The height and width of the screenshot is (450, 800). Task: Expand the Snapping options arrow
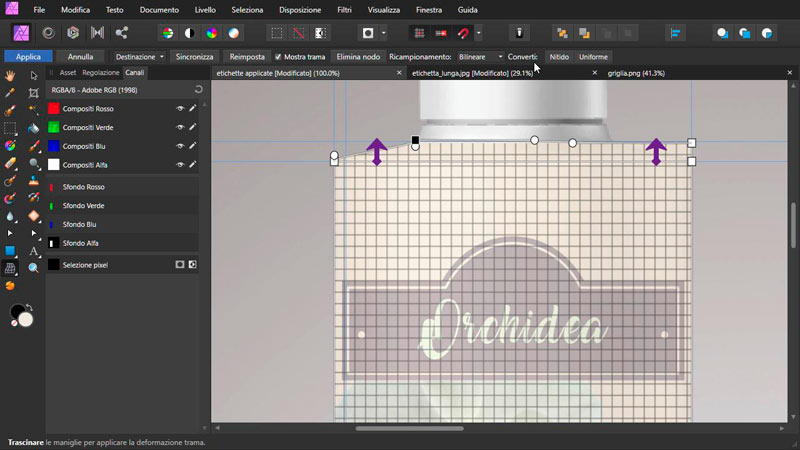479,33
